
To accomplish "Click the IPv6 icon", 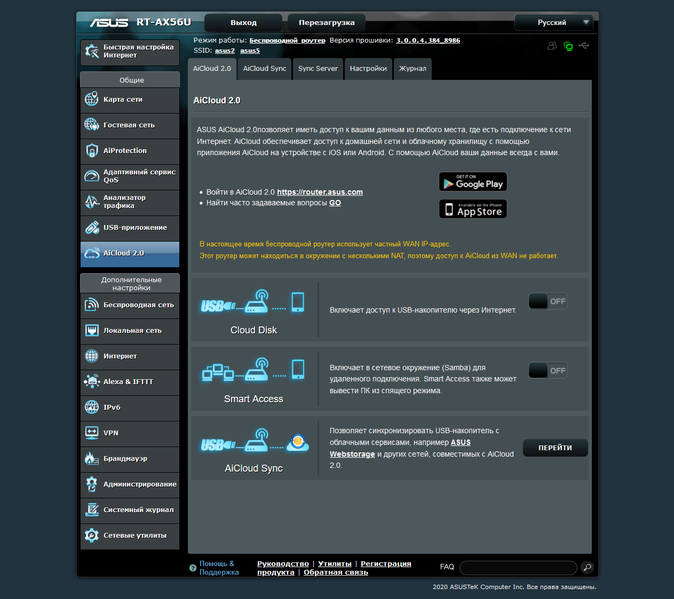I will tap(92, 407).
